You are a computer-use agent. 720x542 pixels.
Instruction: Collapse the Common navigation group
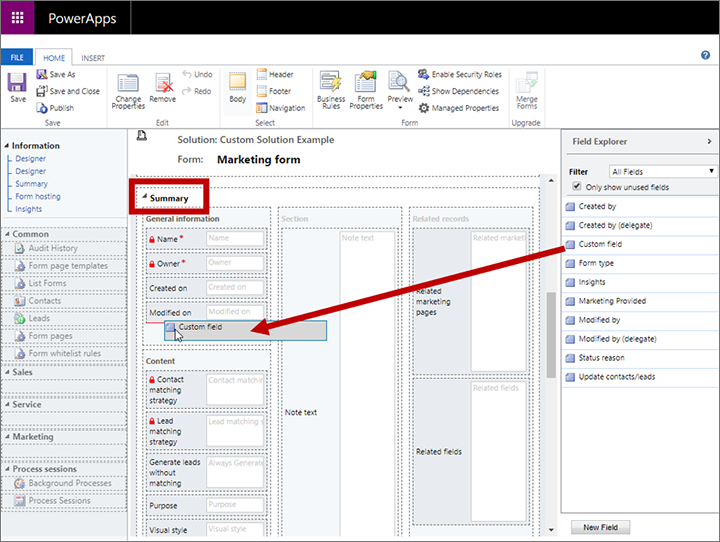[7, 234]
